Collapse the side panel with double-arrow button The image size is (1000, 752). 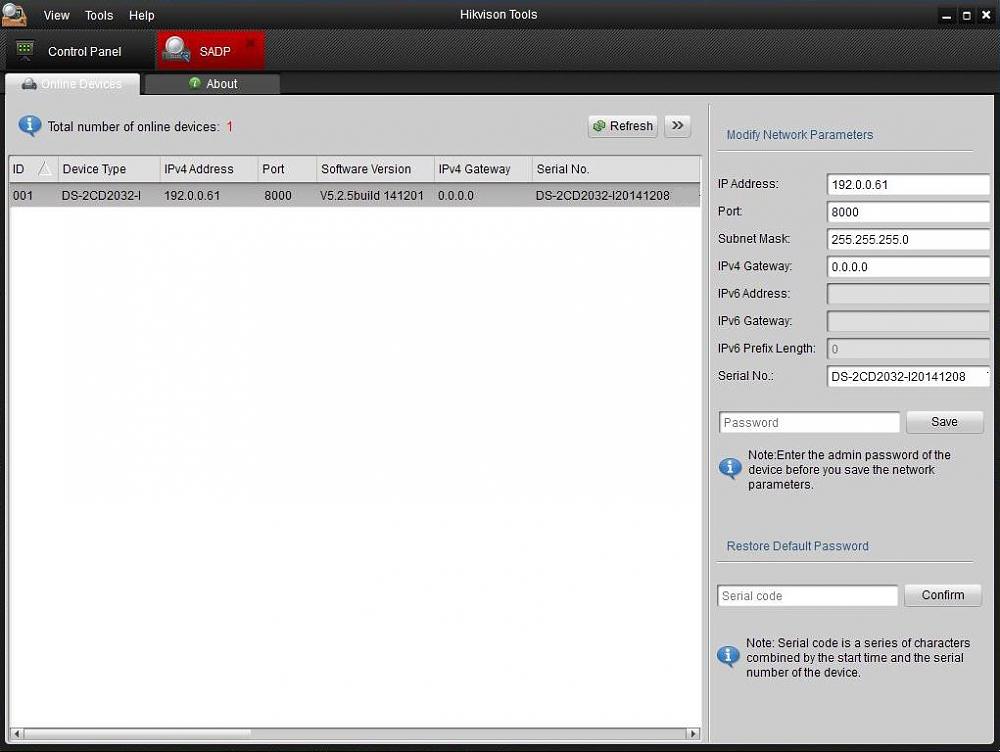coord(678,126)
